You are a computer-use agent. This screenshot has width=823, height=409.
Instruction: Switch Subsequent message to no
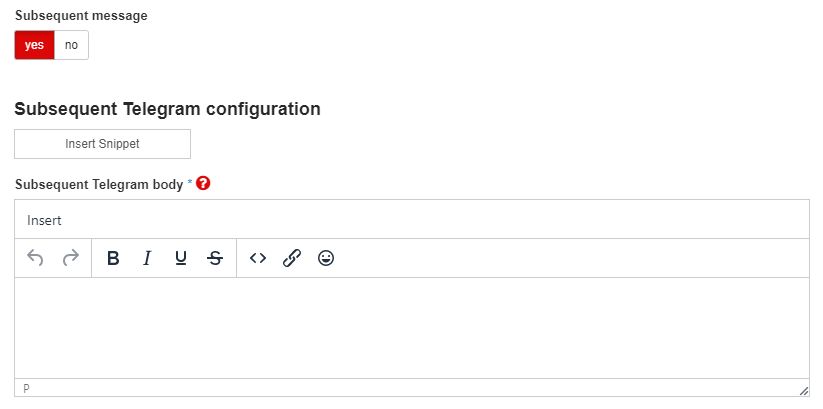[x=71, y=45]
